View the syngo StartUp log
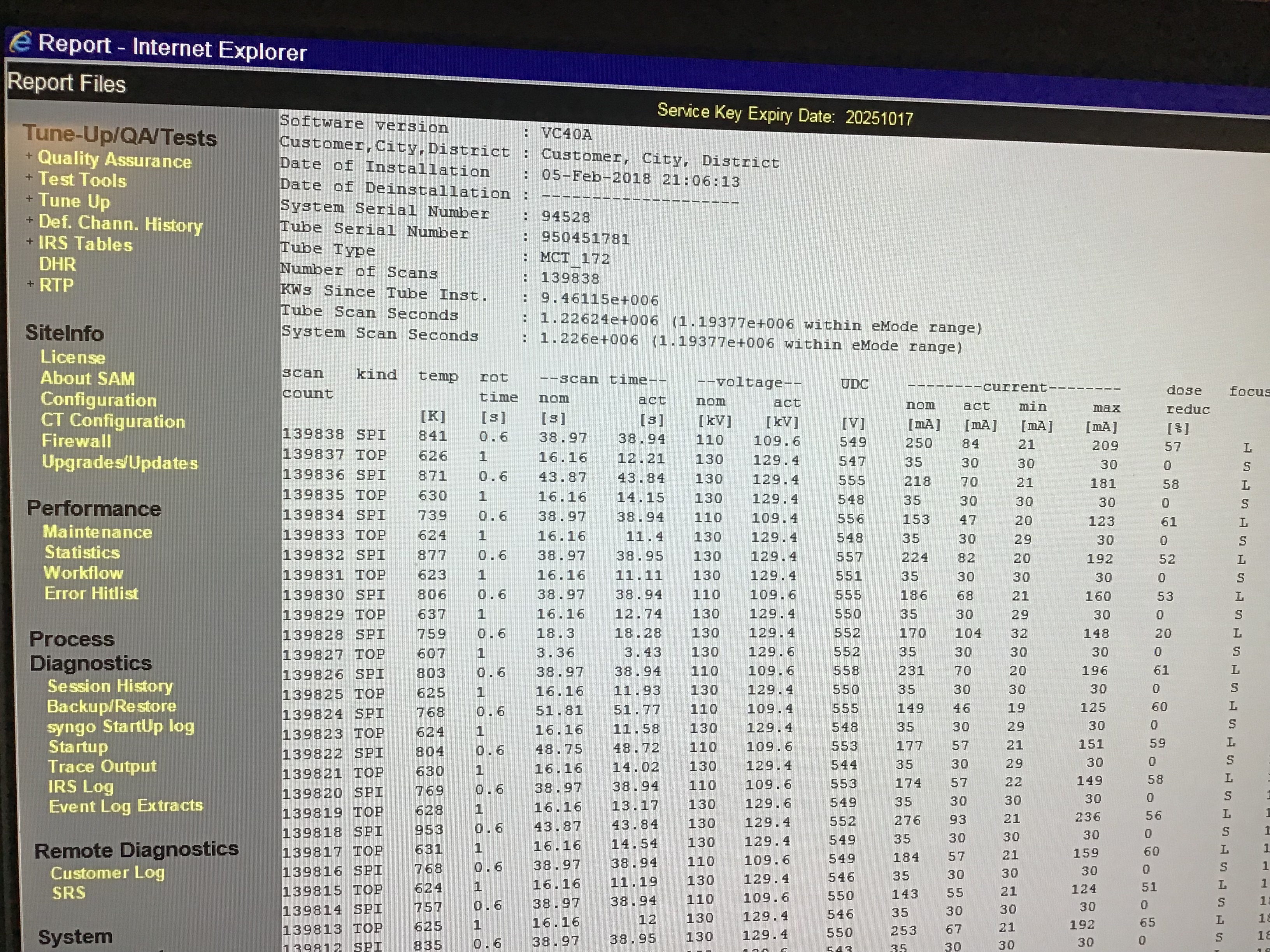 pos(121,726)
